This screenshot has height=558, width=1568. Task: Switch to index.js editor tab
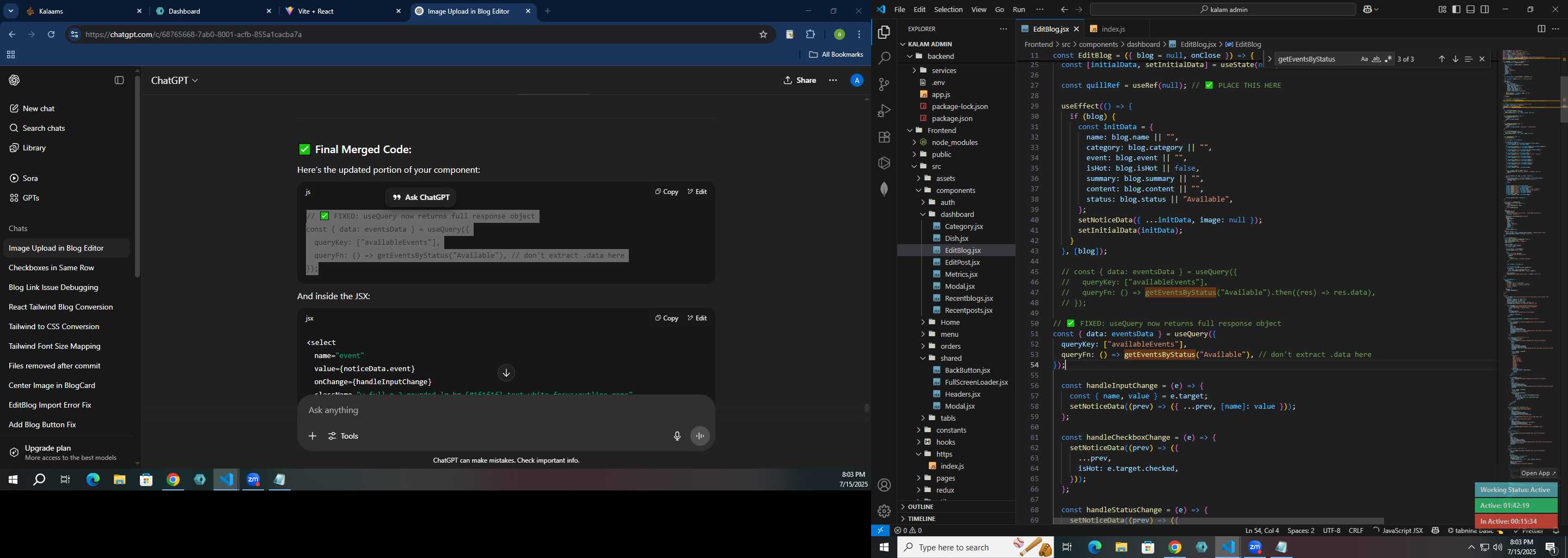1113,29
